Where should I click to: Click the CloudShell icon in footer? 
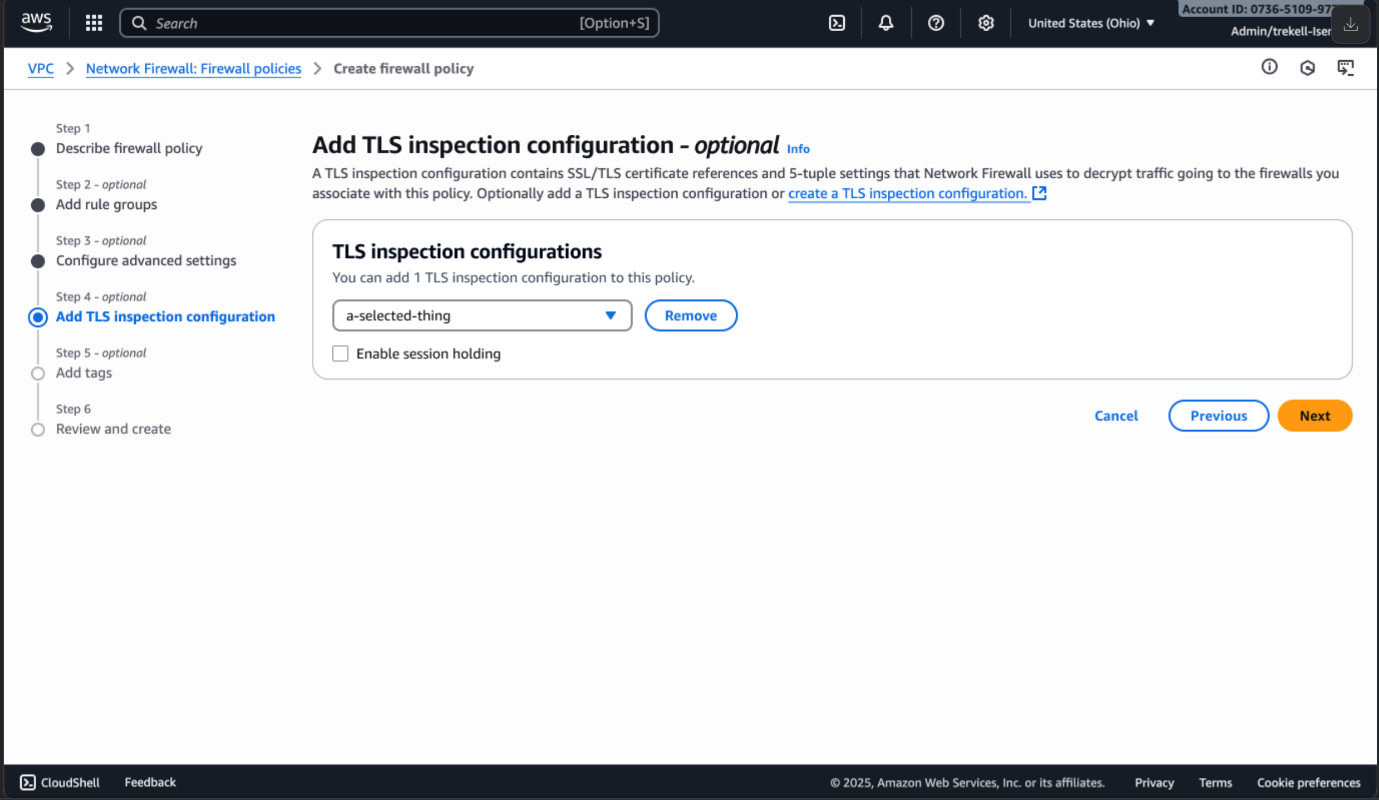coord(28,782)
